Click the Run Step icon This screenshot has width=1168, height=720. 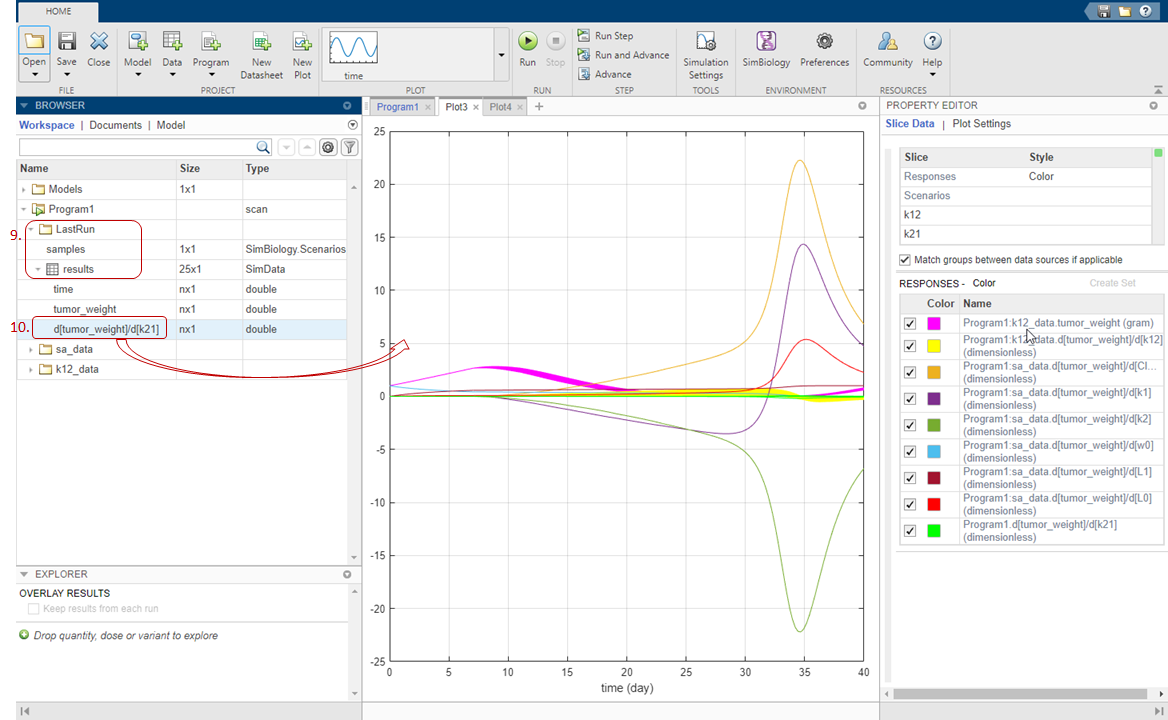[584, 36]
